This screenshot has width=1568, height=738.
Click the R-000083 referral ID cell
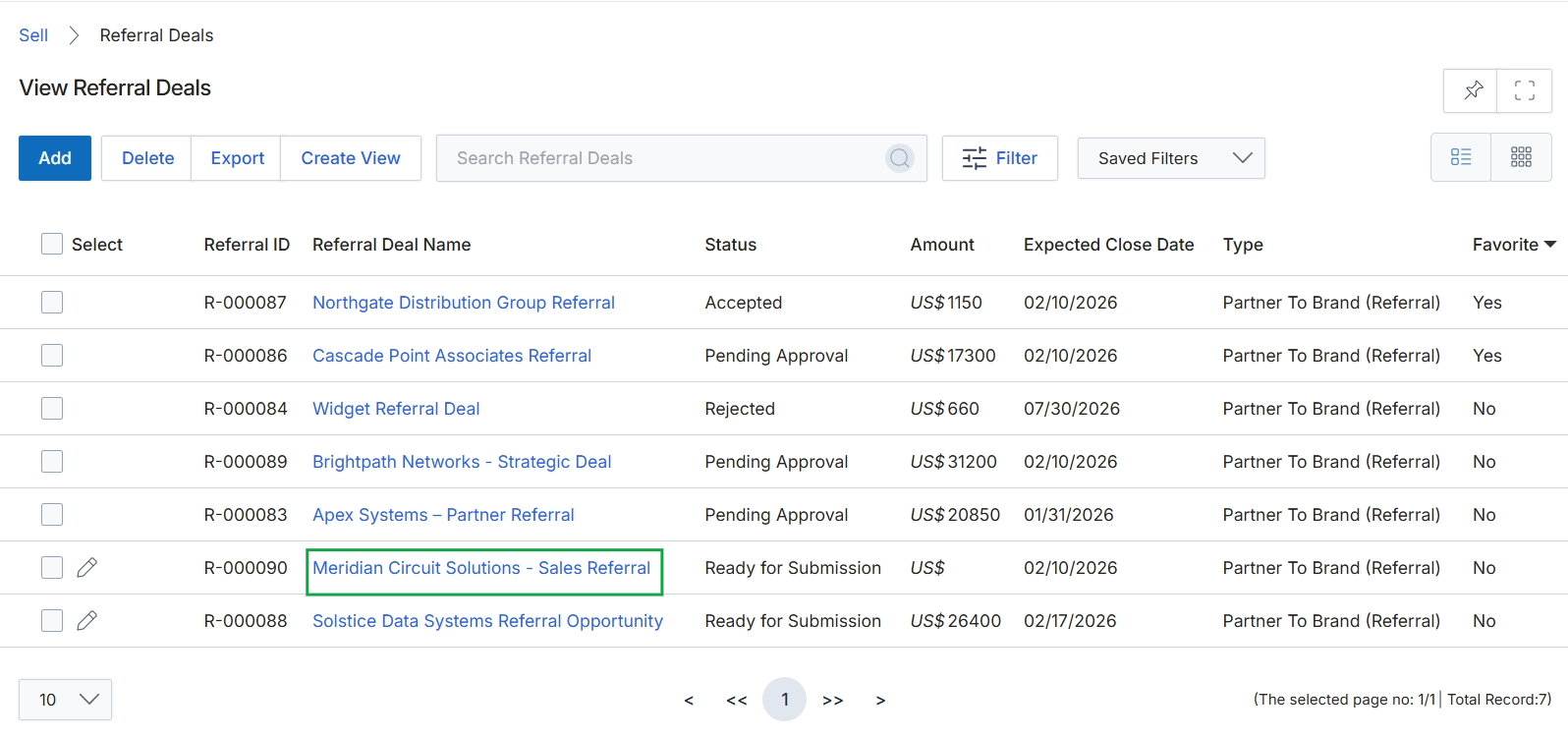246,515
